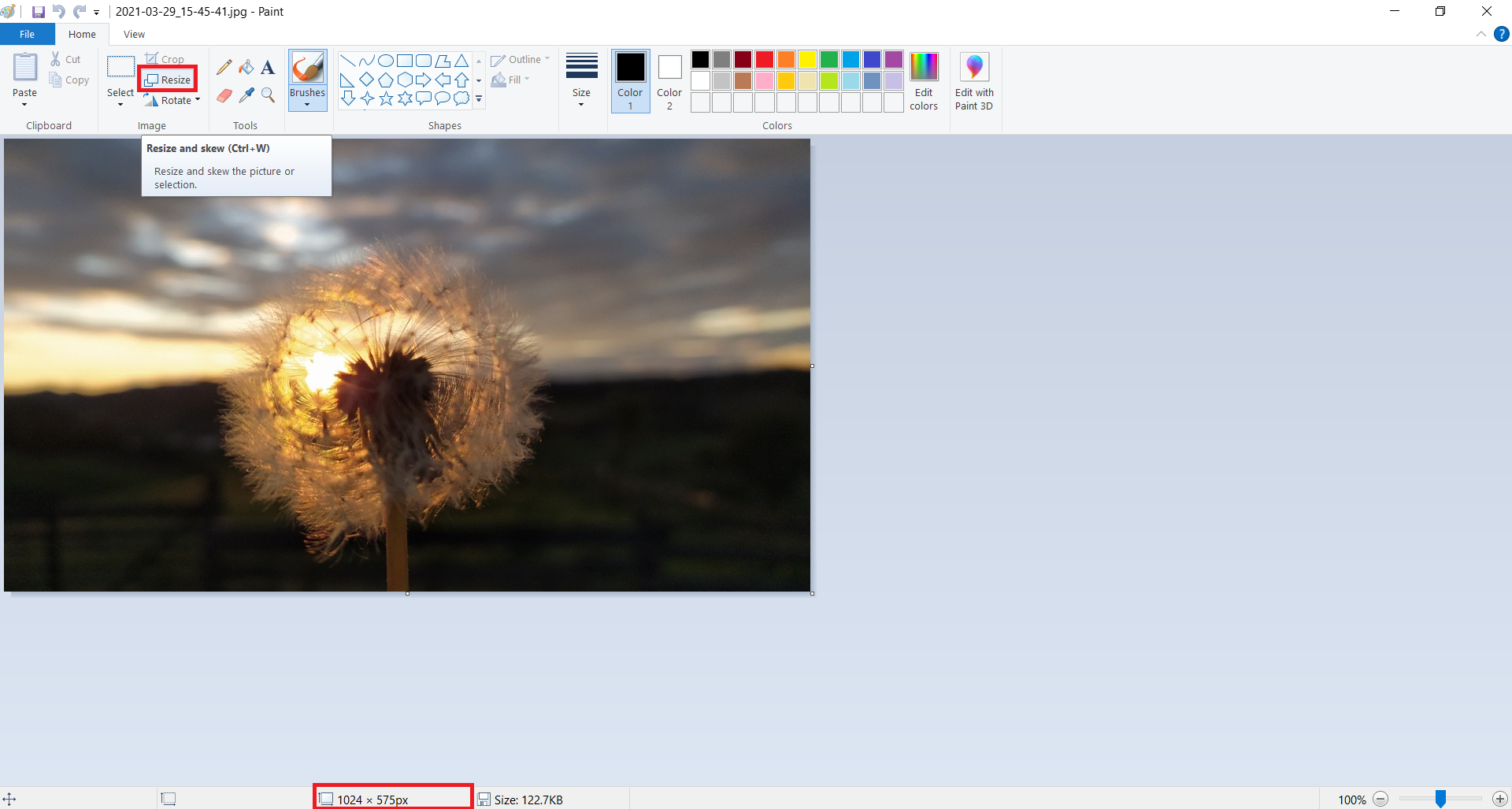Set Color 2 as active color
1512x809 pixels.
coord(669,81)
